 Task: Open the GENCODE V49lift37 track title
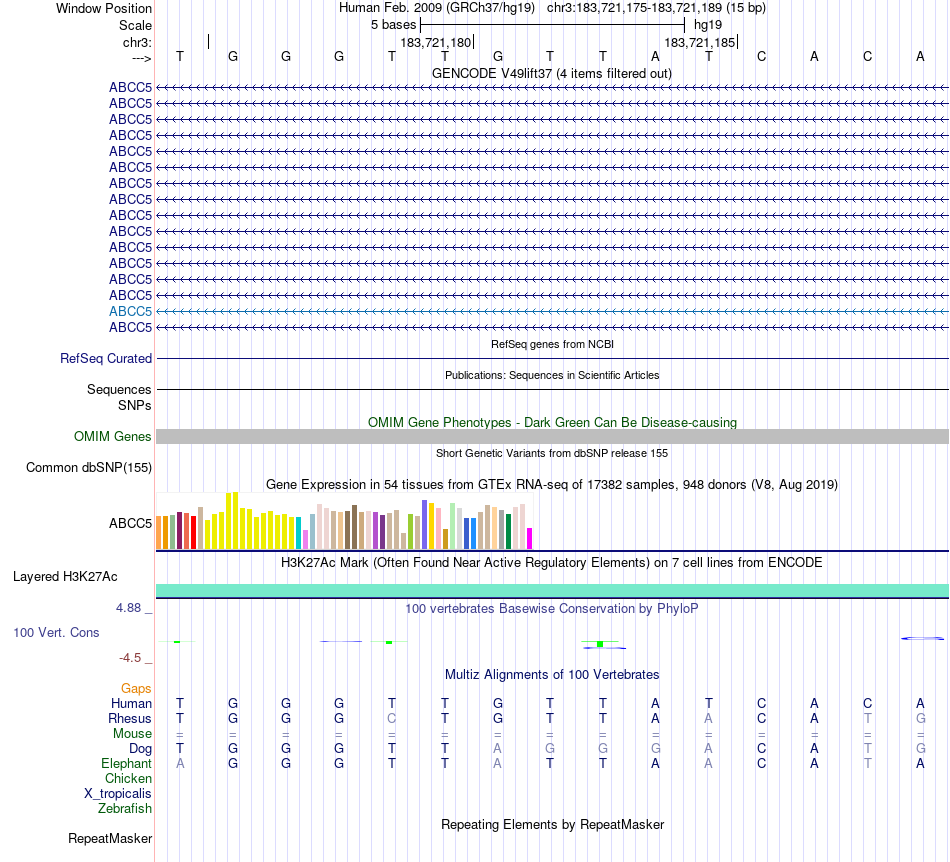click(552, 73)
